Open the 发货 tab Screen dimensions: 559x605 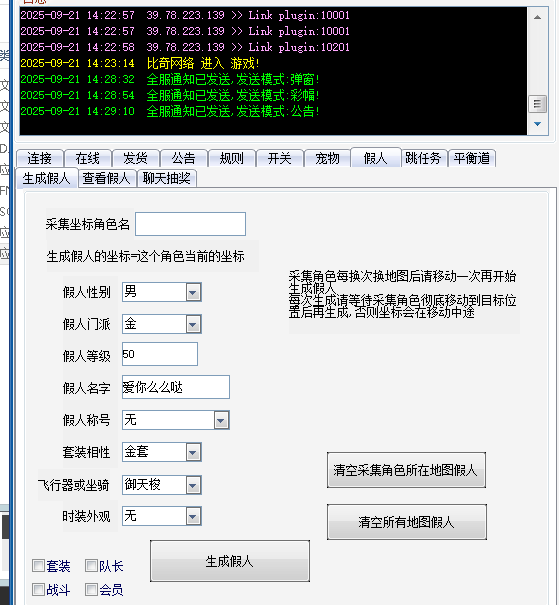(x=136, y=158)
